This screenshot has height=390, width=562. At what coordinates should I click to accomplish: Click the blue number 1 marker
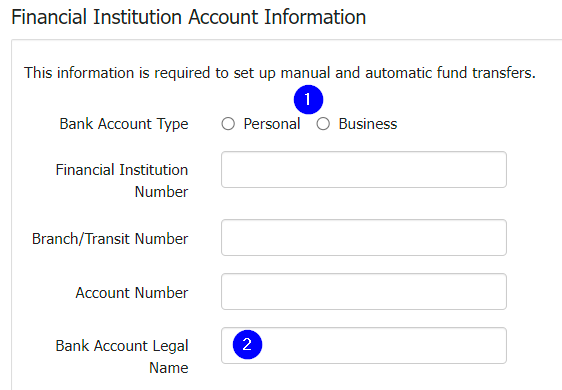tap(308, 100)
